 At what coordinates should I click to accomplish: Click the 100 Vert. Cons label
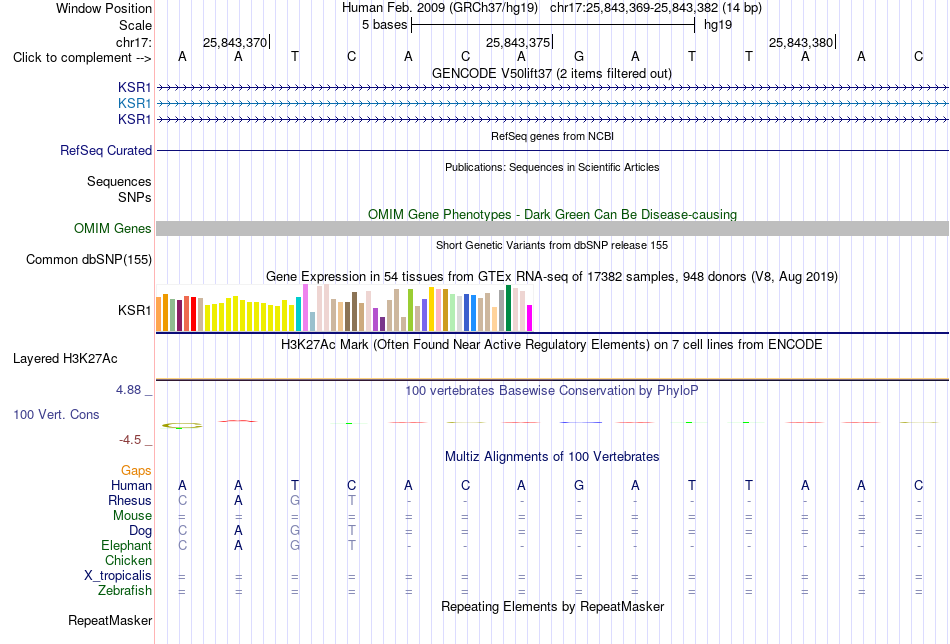click(56, 414)
